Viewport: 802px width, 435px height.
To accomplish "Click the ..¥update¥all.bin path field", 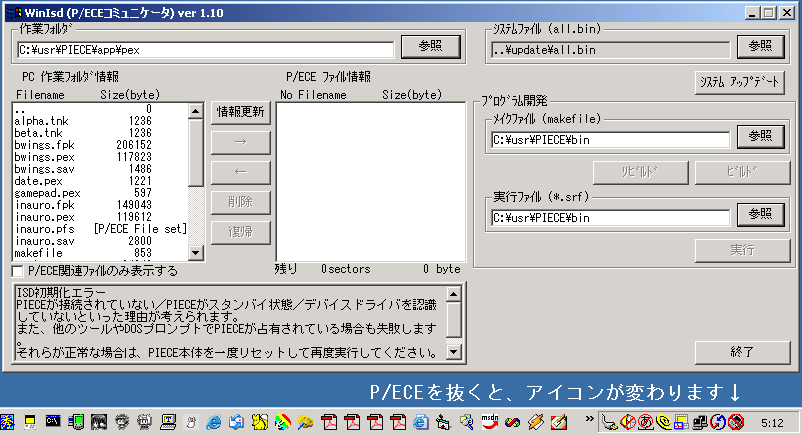I will point(610,50).
